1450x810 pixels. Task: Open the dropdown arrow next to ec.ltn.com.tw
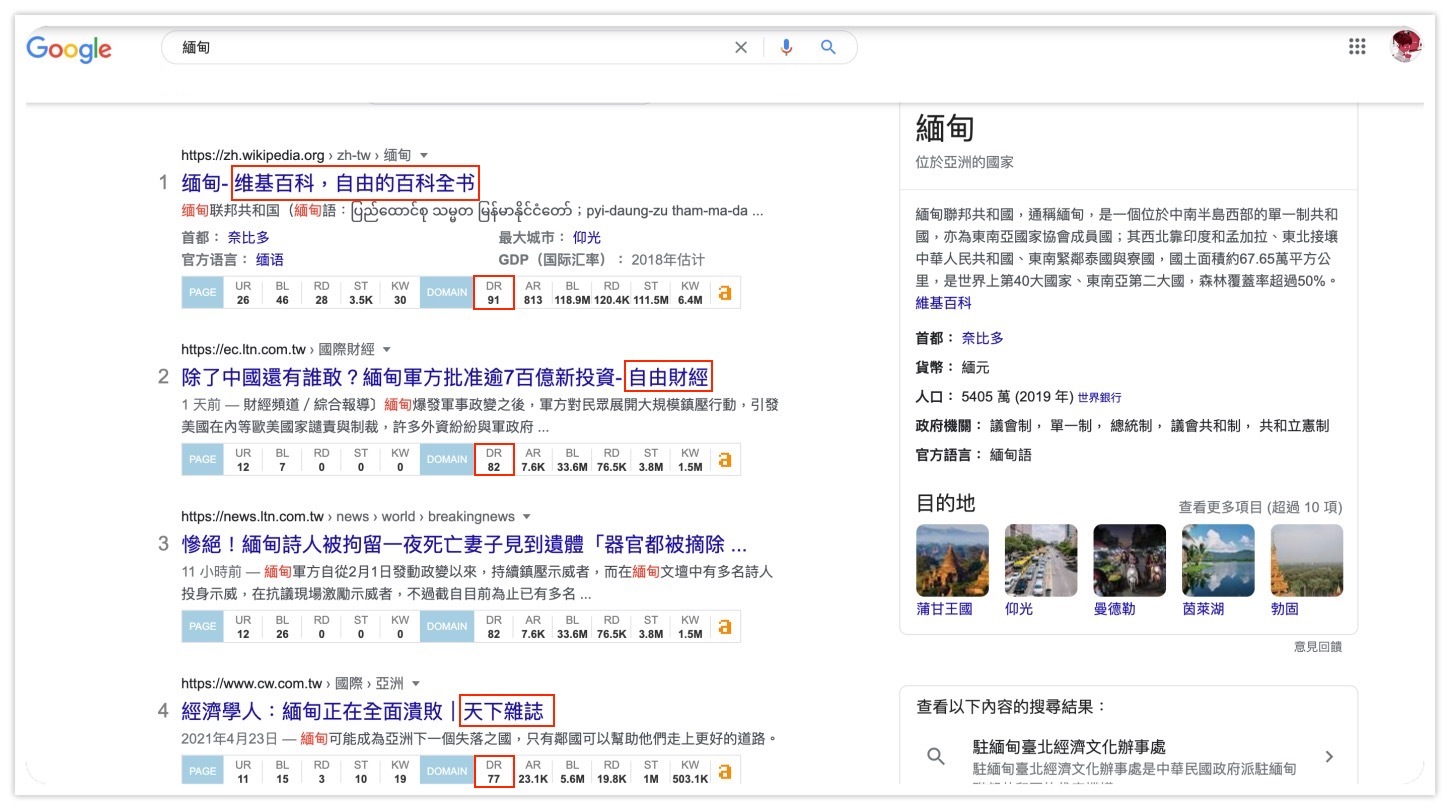(387, 348)
